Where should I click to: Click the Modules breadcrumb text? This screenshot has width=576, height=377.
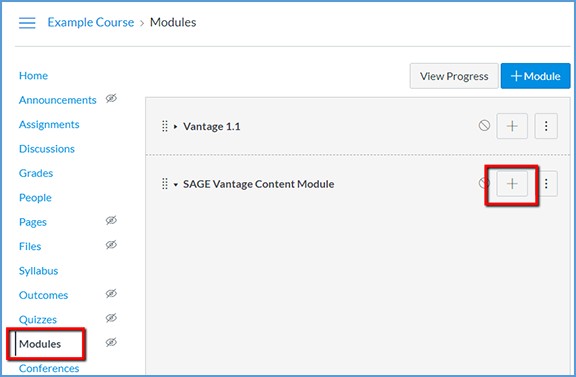(x=173, y=22)
